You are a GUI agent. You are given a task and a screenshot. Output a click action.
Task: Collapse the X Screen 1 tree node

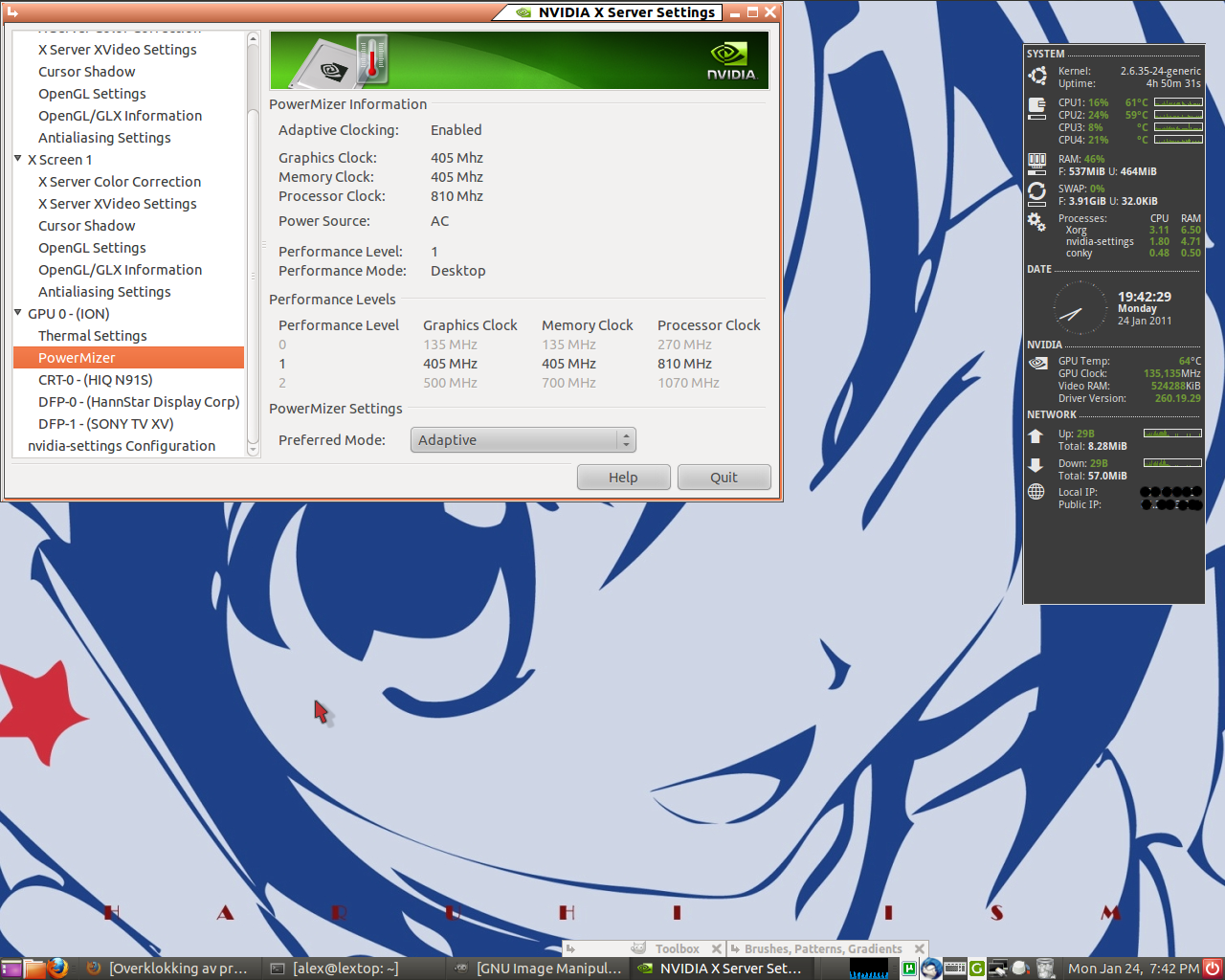point(18,159)
